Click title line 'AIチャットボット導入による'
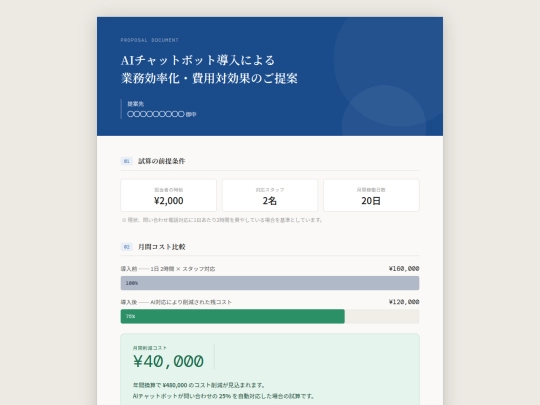 (198, 60)
